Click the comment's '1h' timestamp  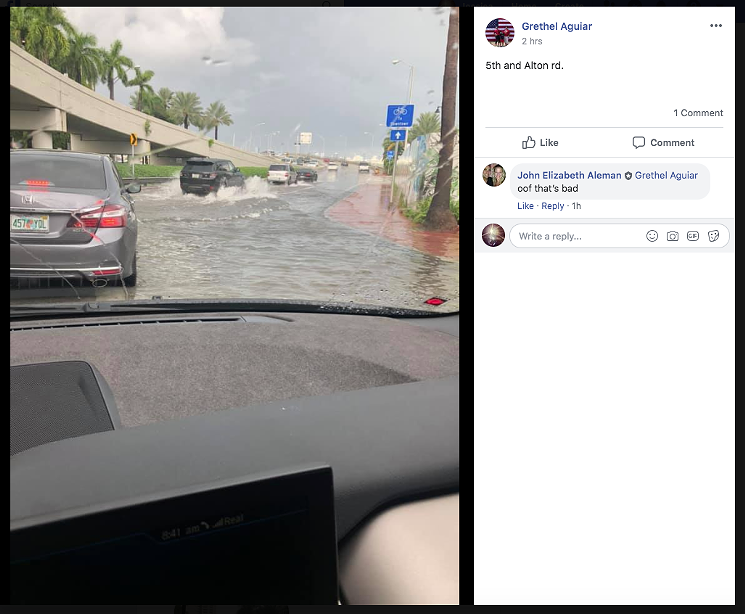pyautogui.click(x=576, y=206)
